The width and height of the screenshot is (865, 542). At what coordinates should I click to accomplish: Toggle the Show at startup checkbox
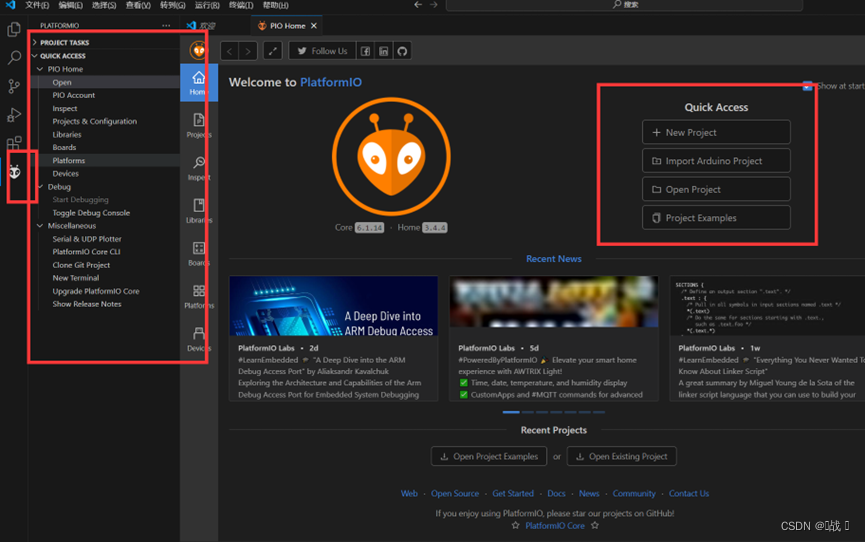[x=807, y=86]
